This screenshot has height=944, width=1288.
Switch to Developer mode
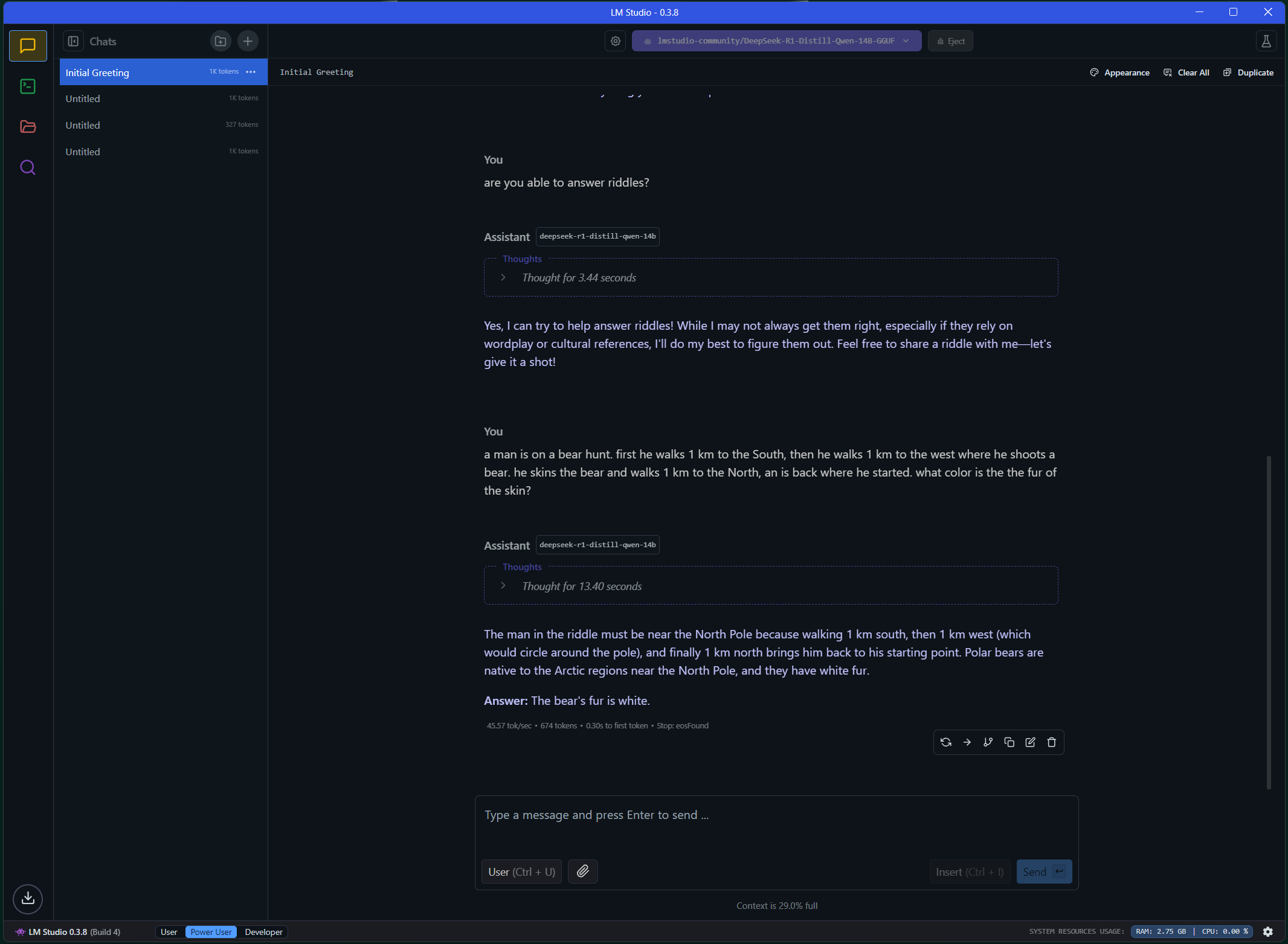(x=263, y=932)
